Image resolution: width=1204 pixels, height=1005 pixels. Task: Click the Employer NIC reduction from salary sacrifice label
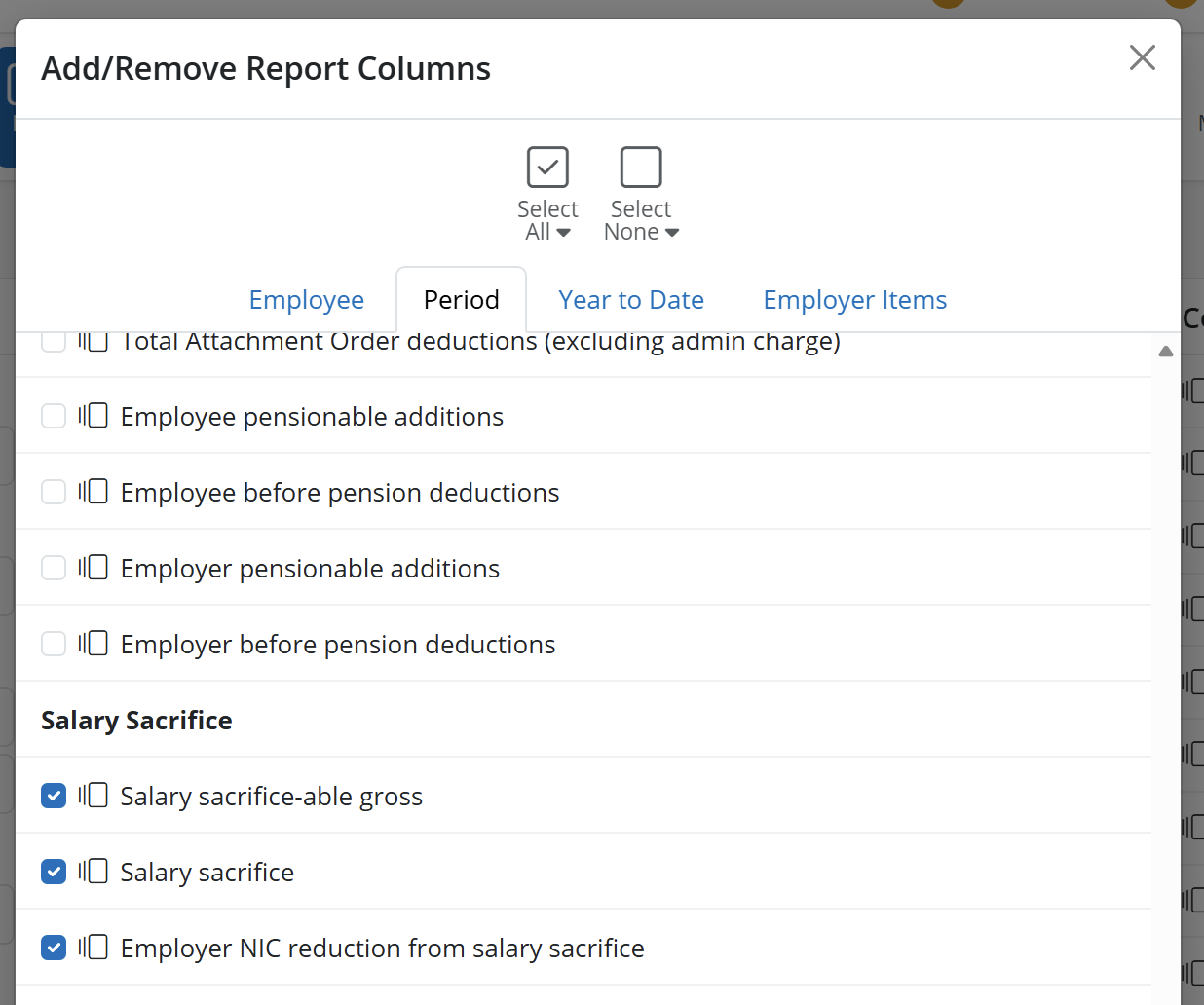coord(383,949)
